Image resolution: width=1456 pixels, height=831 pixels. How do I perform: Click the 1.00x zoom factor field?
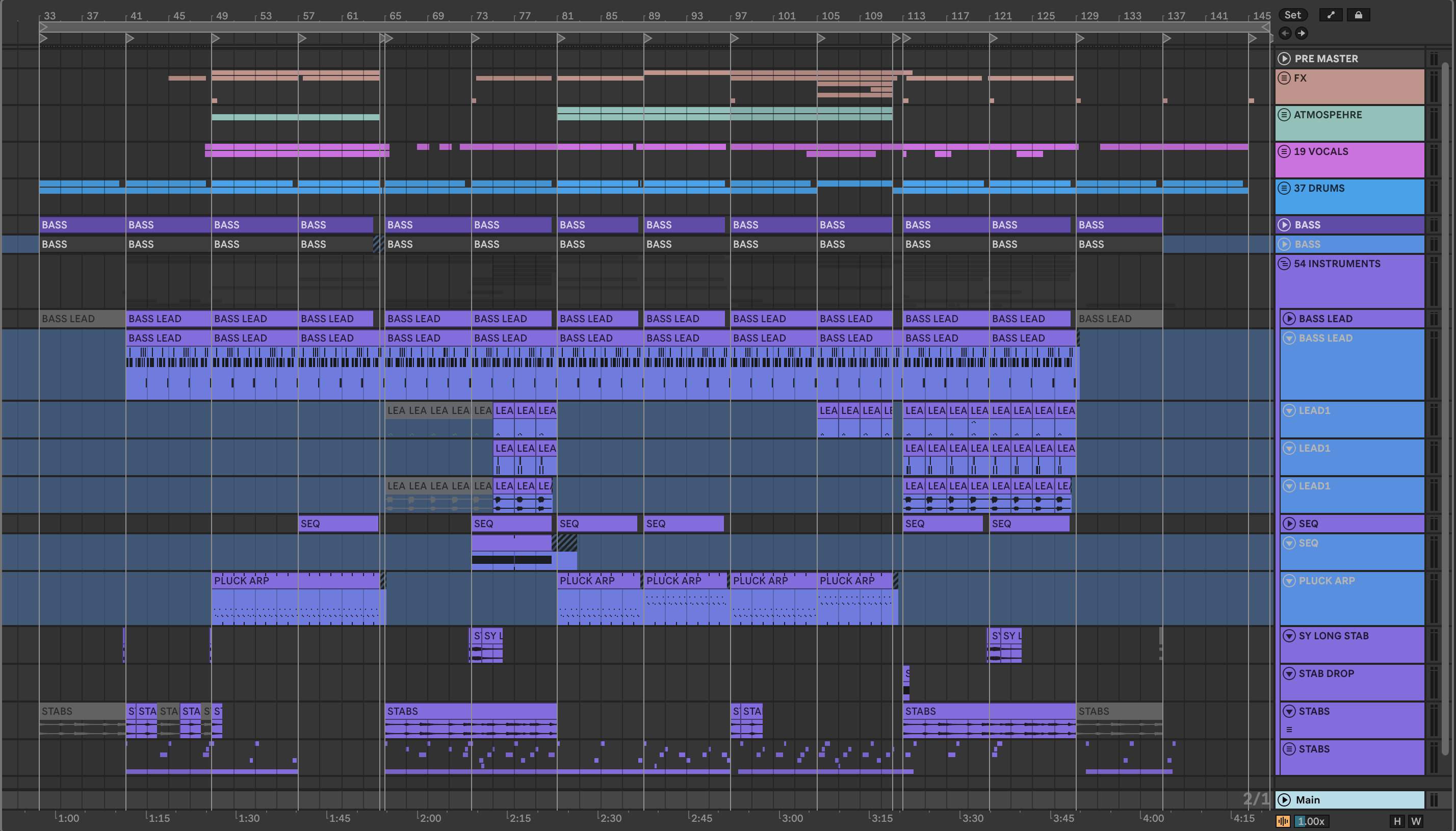coord(1311,821)
